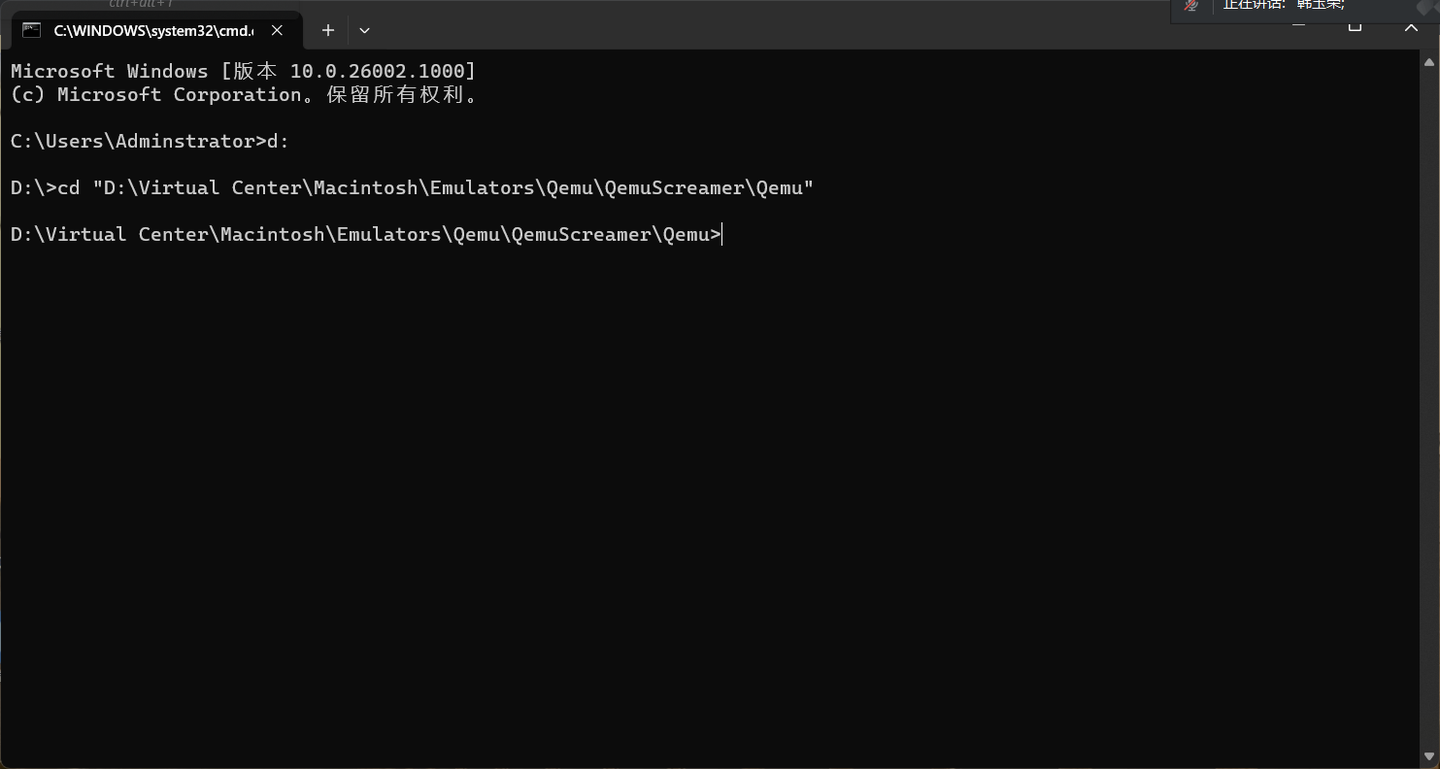Open a new tab with the plus button

tap(327, 30)
